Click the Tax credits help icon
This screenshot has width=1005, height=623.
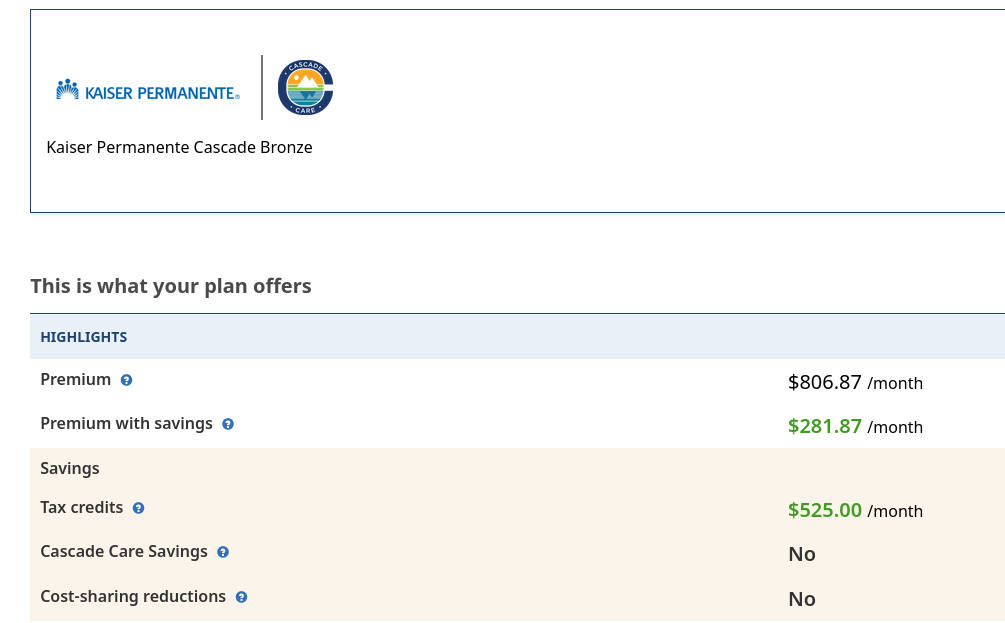coord(139,508)
